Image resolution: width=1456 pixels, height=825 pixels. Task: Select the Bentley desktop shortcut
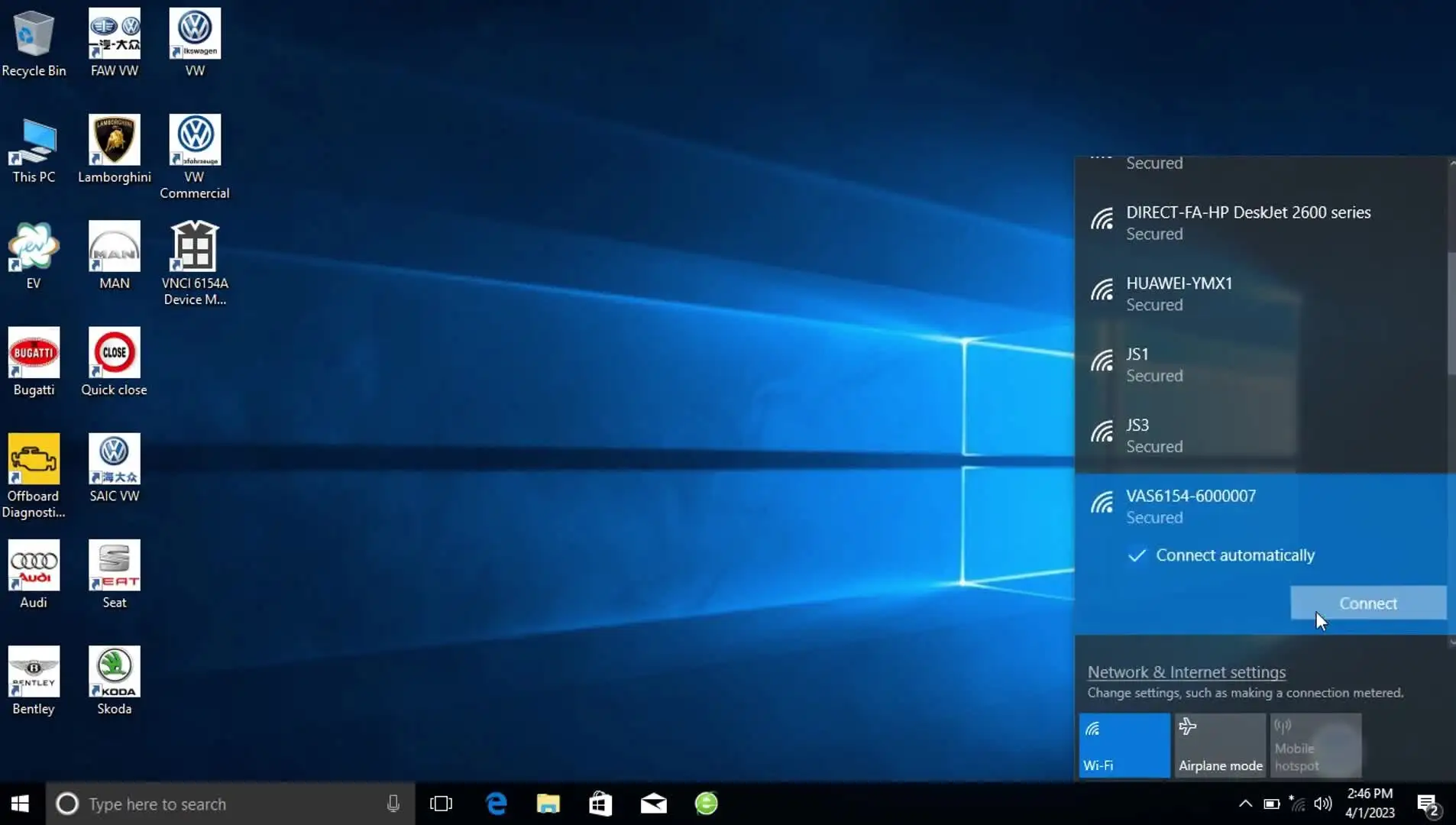pos(34,681)
